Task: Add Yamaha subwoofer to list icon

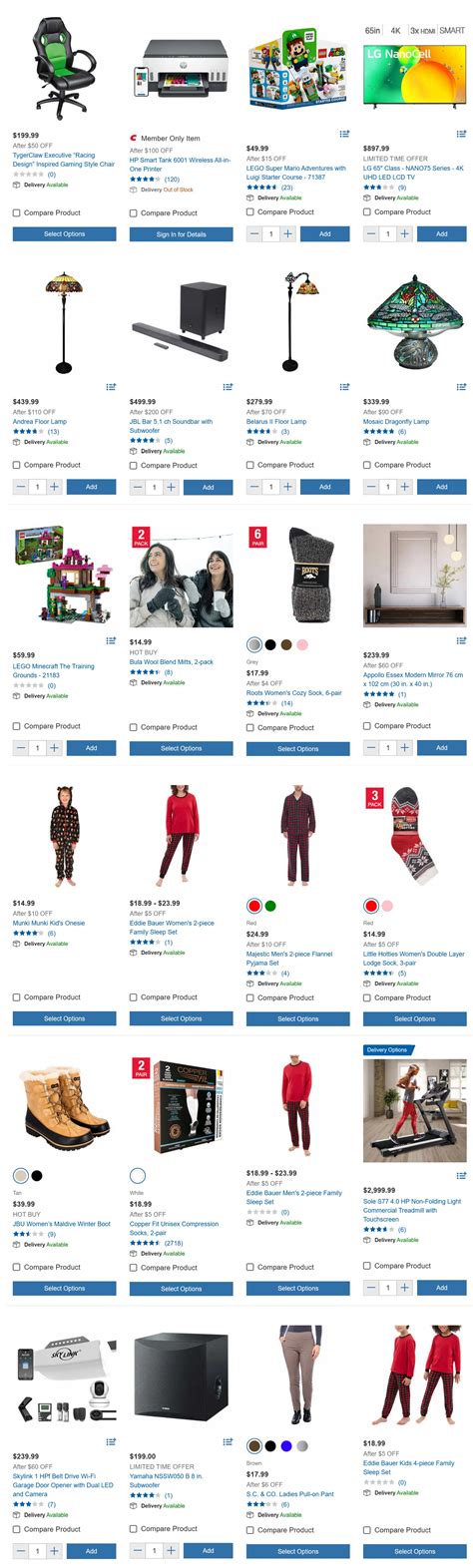Action: 228,1442
